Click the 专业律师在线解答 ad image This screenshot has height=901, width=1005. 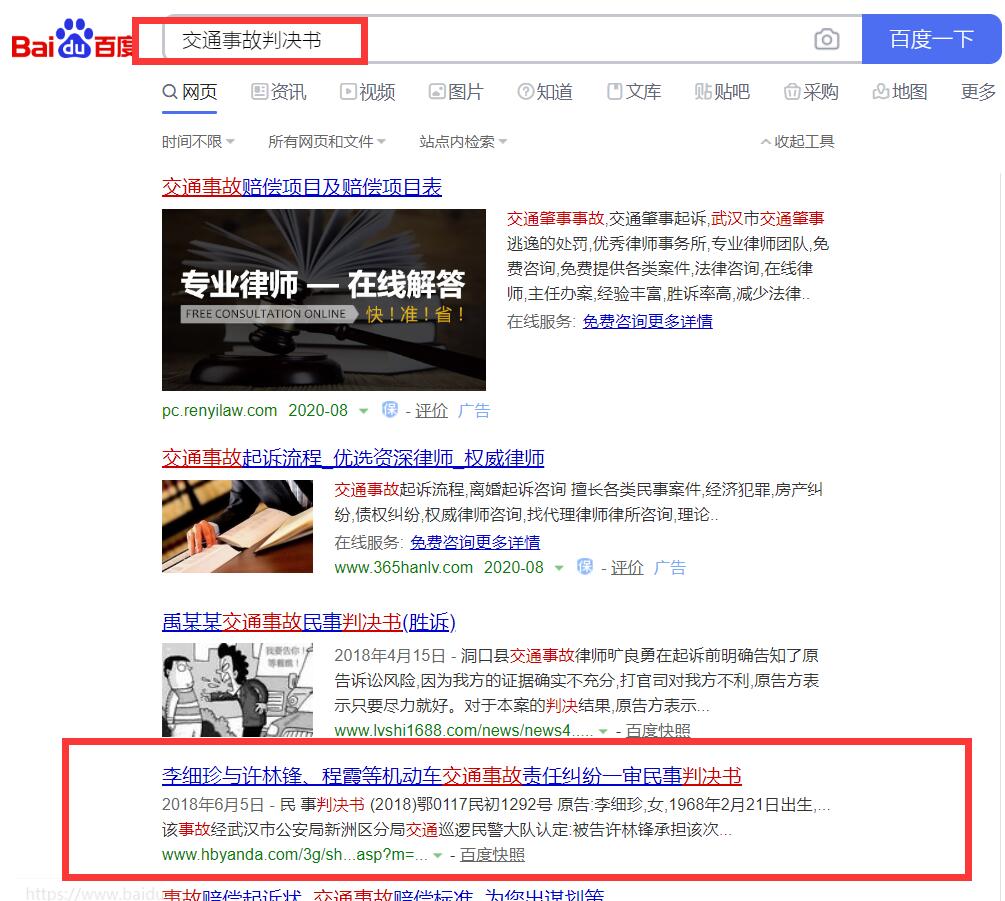click(324, 300)
